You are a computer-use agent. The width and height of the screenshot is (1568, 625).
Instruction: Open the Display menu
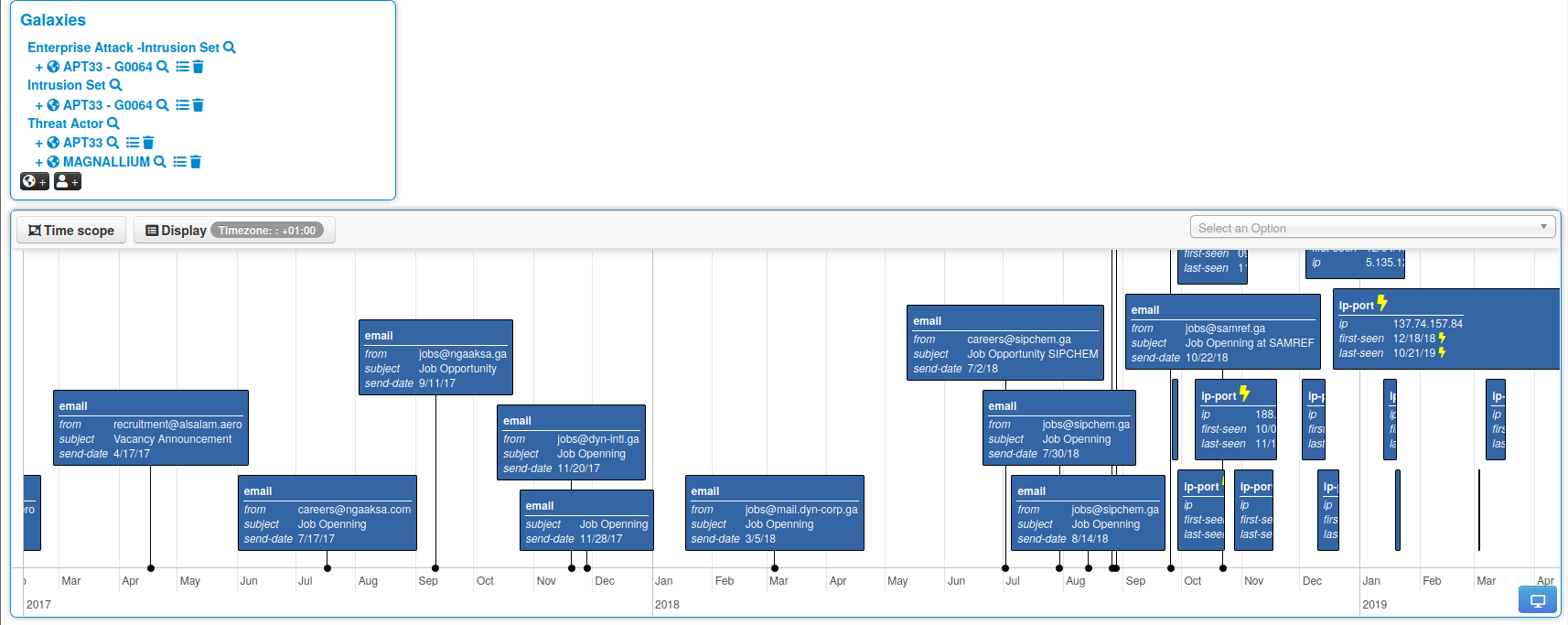pyautogui.click(x=176, y=231)
